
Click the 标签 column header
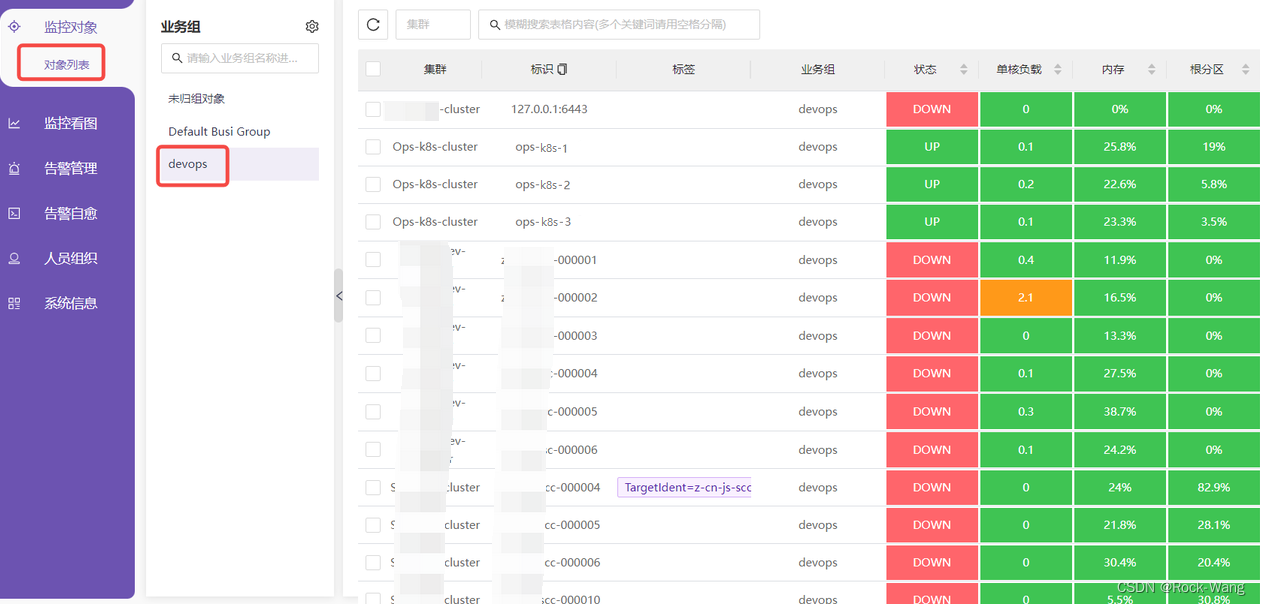(x=683, y=69)
